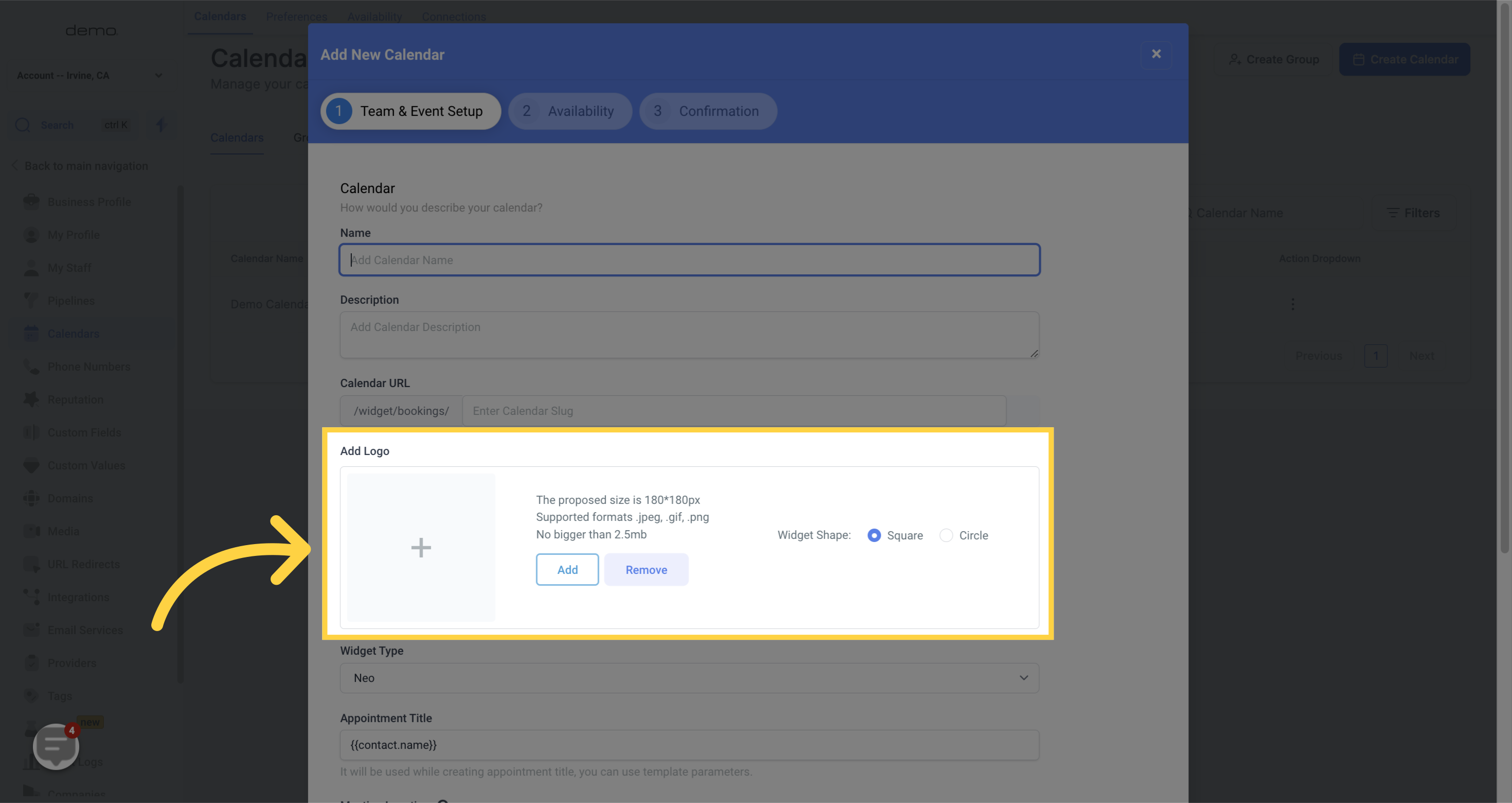Click the Remove logo button
Screen dimensions: 1512x803
646,569
